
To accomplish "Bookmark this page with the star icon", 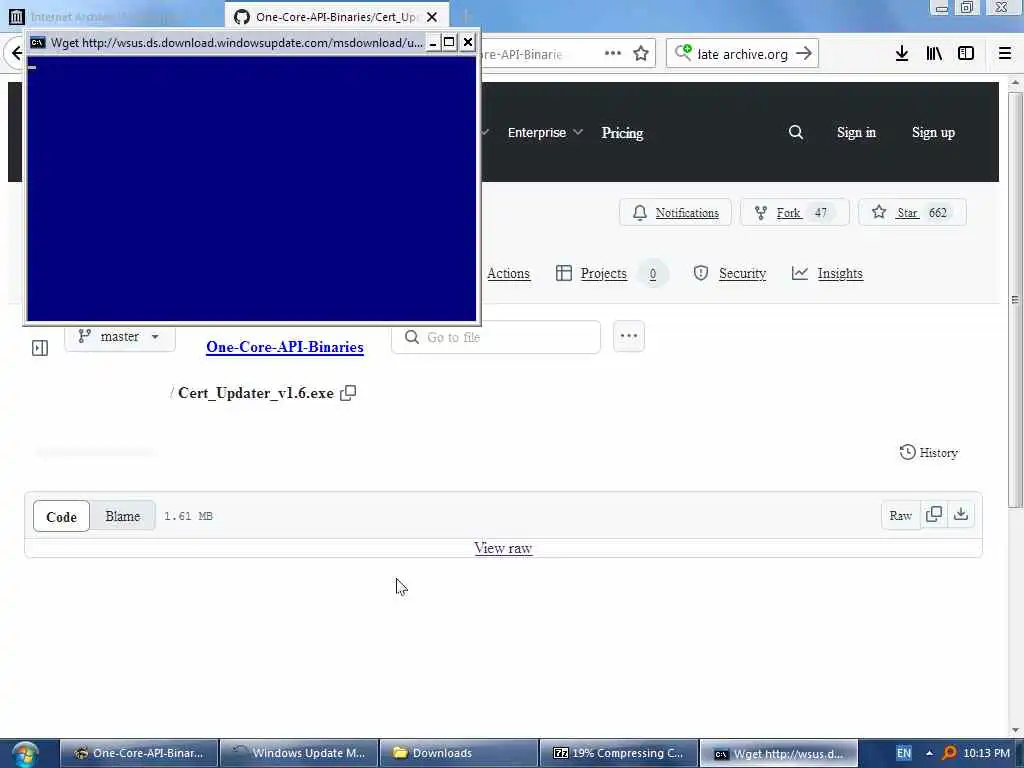I will coord(641,54).
